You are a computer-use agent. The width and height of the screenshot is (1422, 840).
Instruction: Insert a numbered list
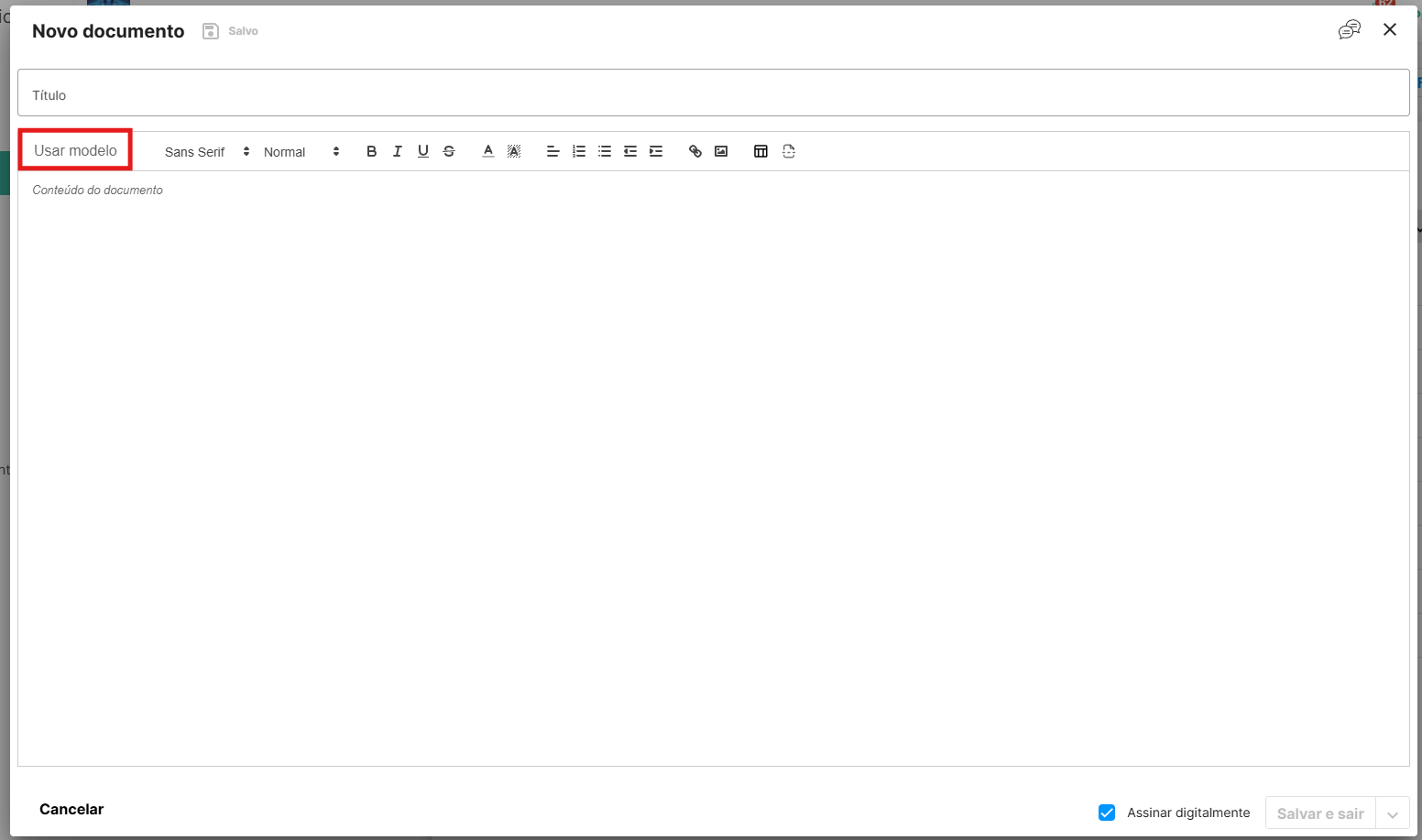tap(578, 151)
